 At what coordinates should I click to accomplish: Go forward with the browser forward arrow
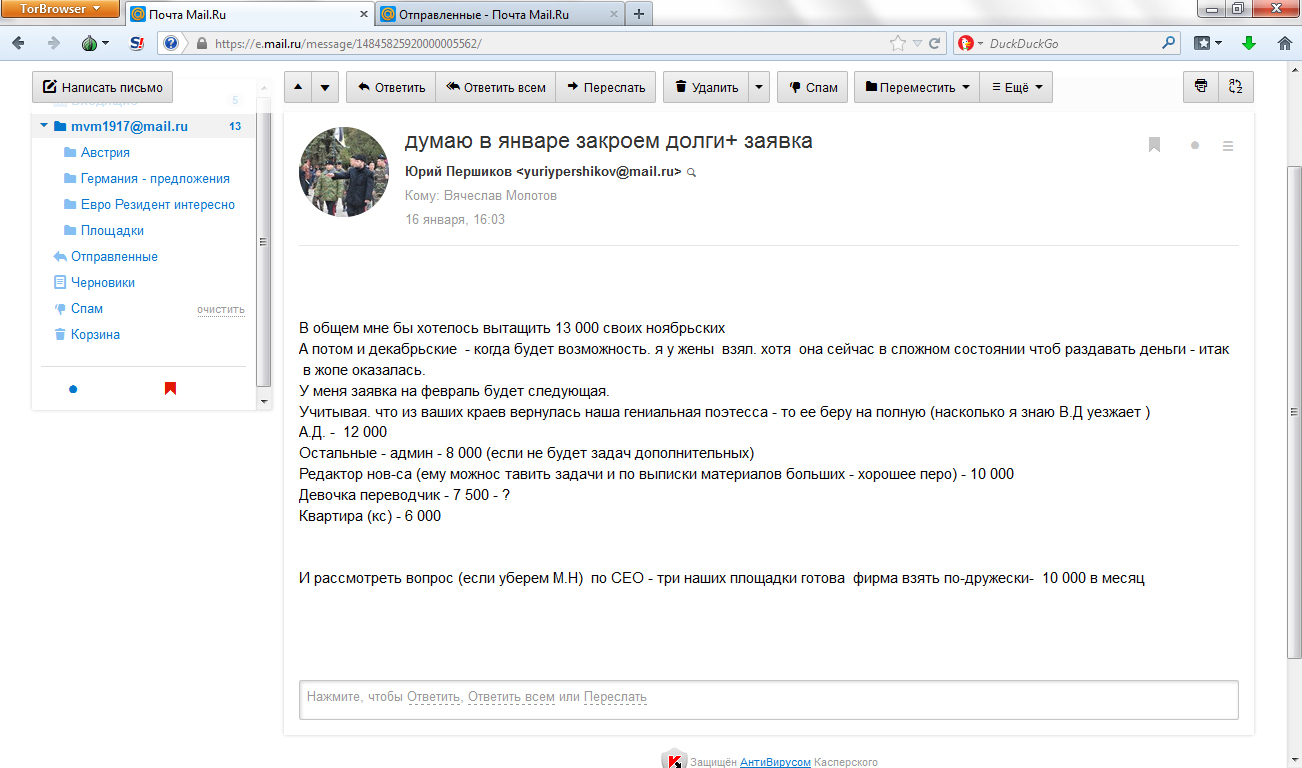point(54,44)
